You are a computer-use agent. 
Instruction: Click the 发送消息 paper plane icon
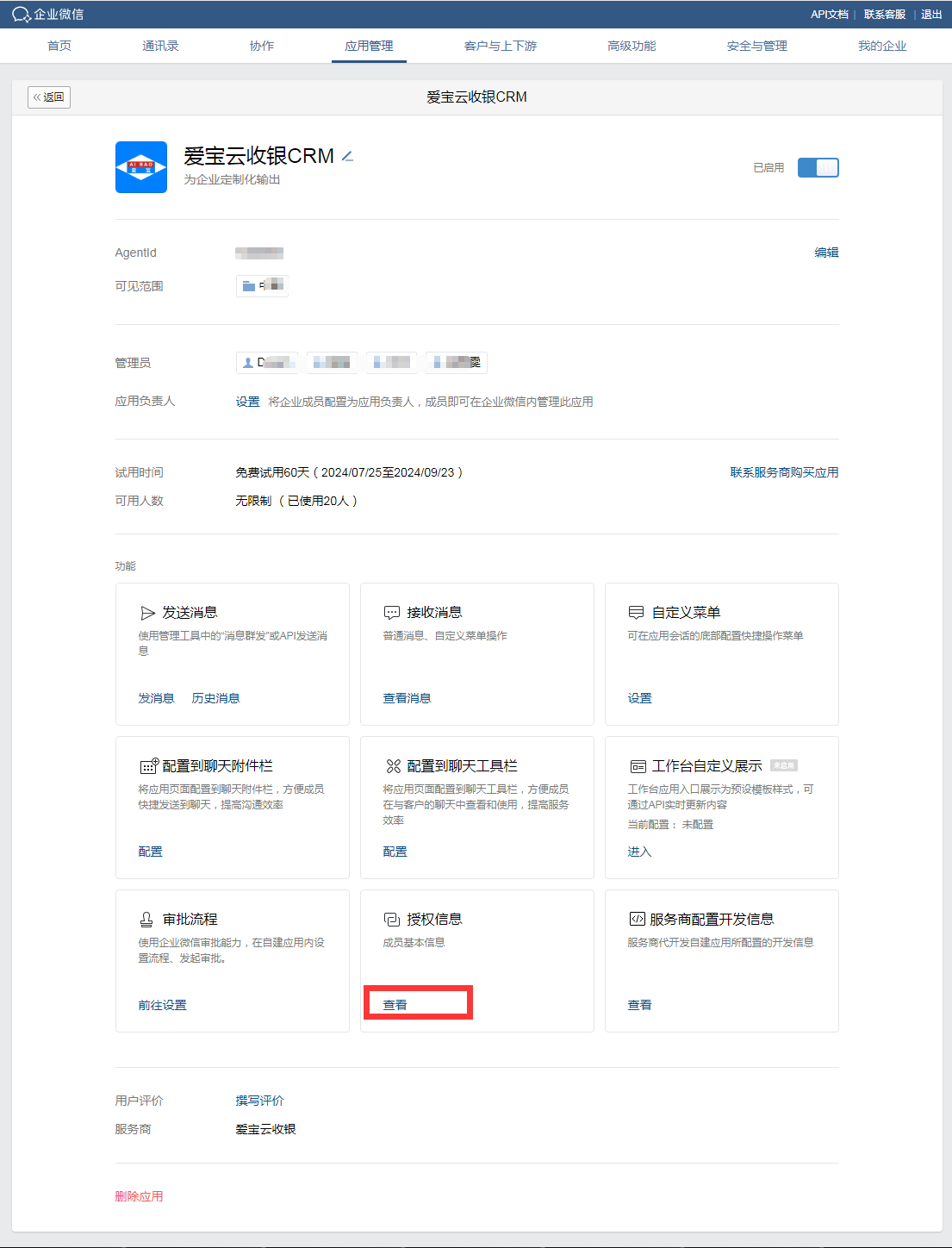(x=148, y=613)
